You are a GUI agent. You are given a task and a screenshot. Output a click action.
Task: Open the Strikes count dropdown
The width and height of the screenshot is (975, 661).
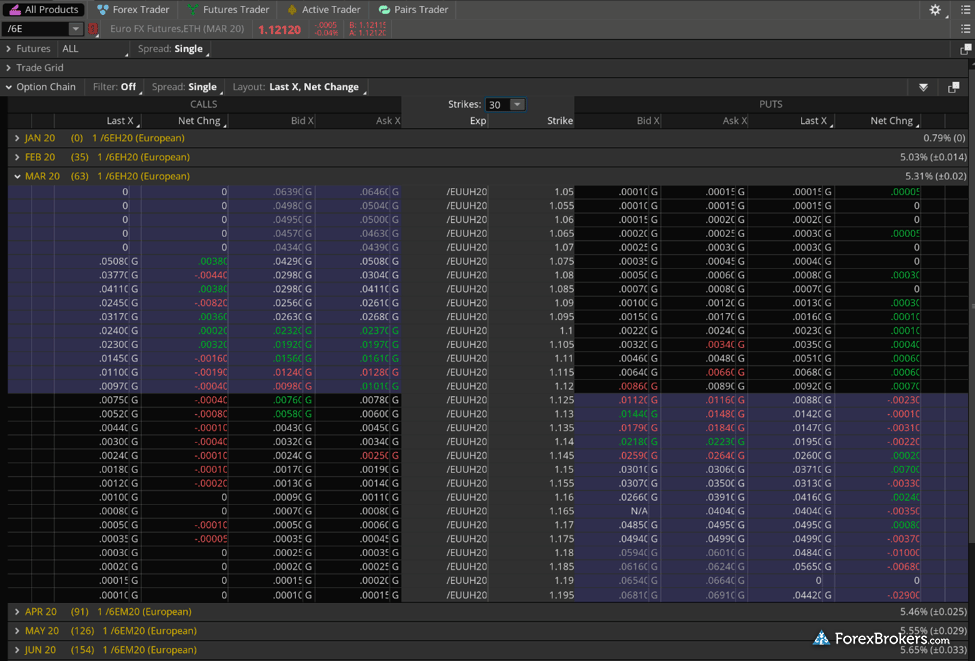tap(517, 105)
